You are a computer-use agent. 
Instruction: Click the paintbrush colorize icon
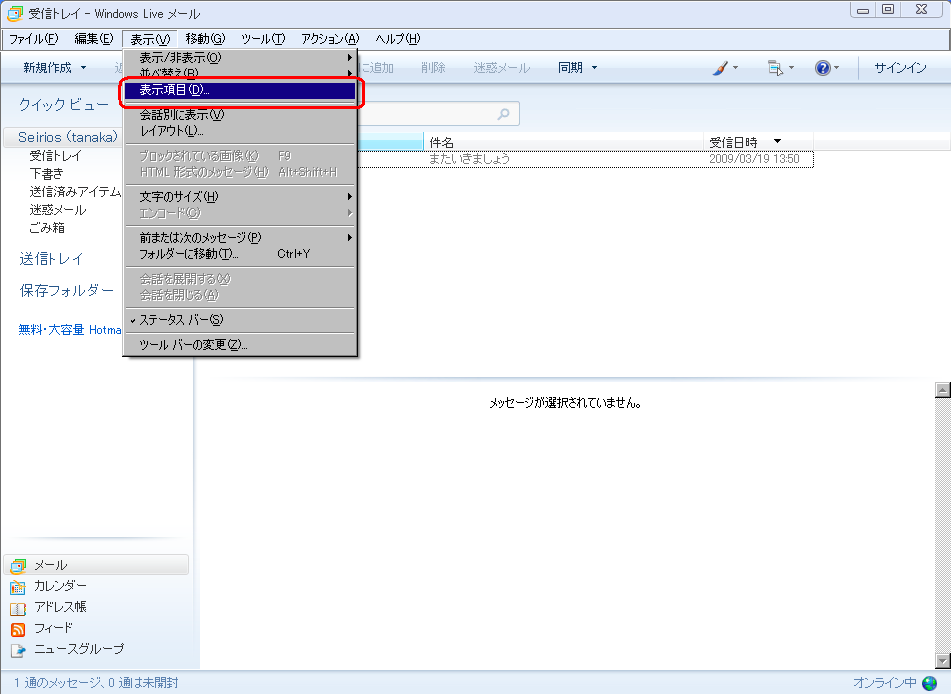(720, 68)
